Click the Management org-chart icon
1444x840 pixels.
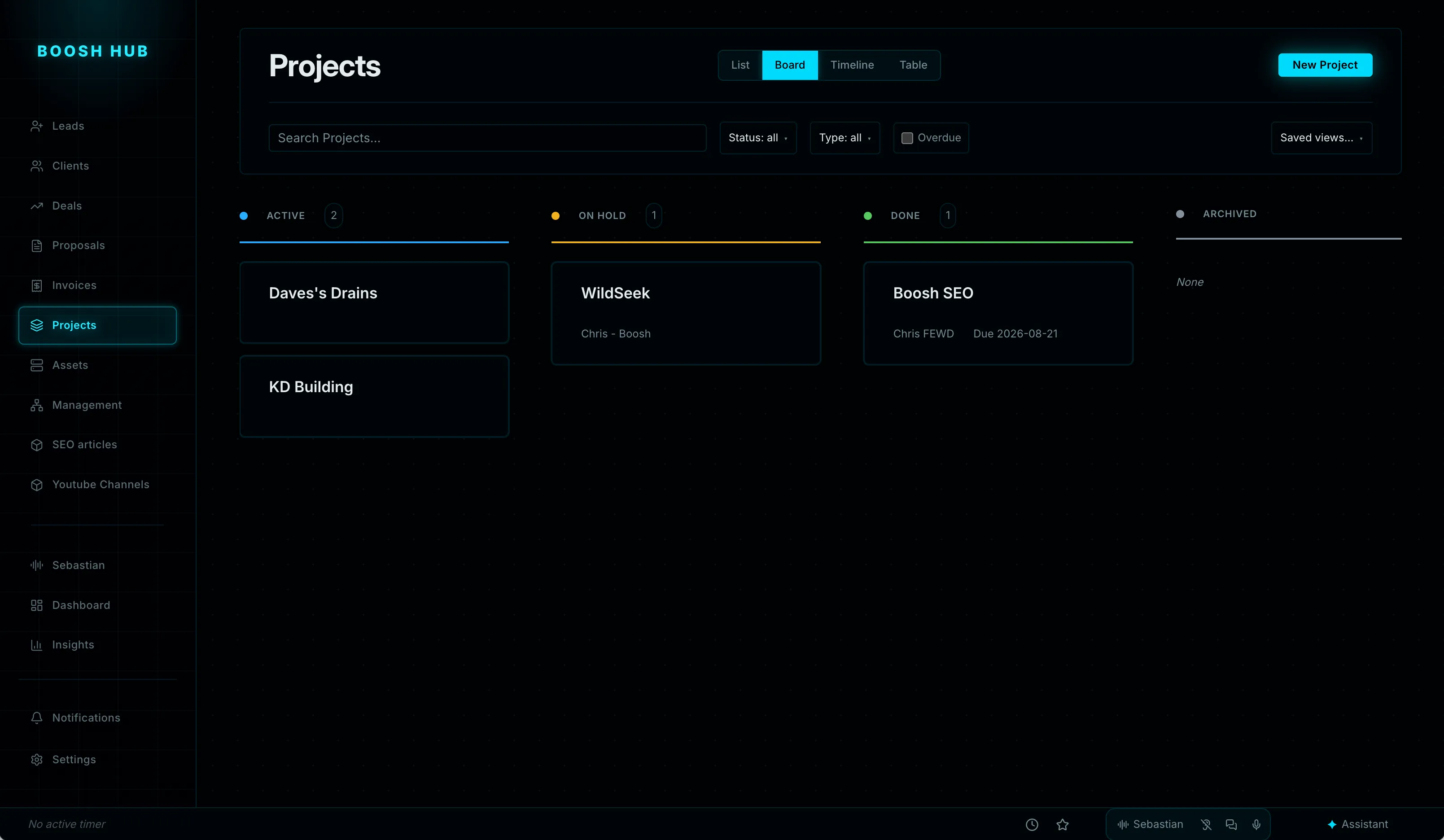pos(37,405)
